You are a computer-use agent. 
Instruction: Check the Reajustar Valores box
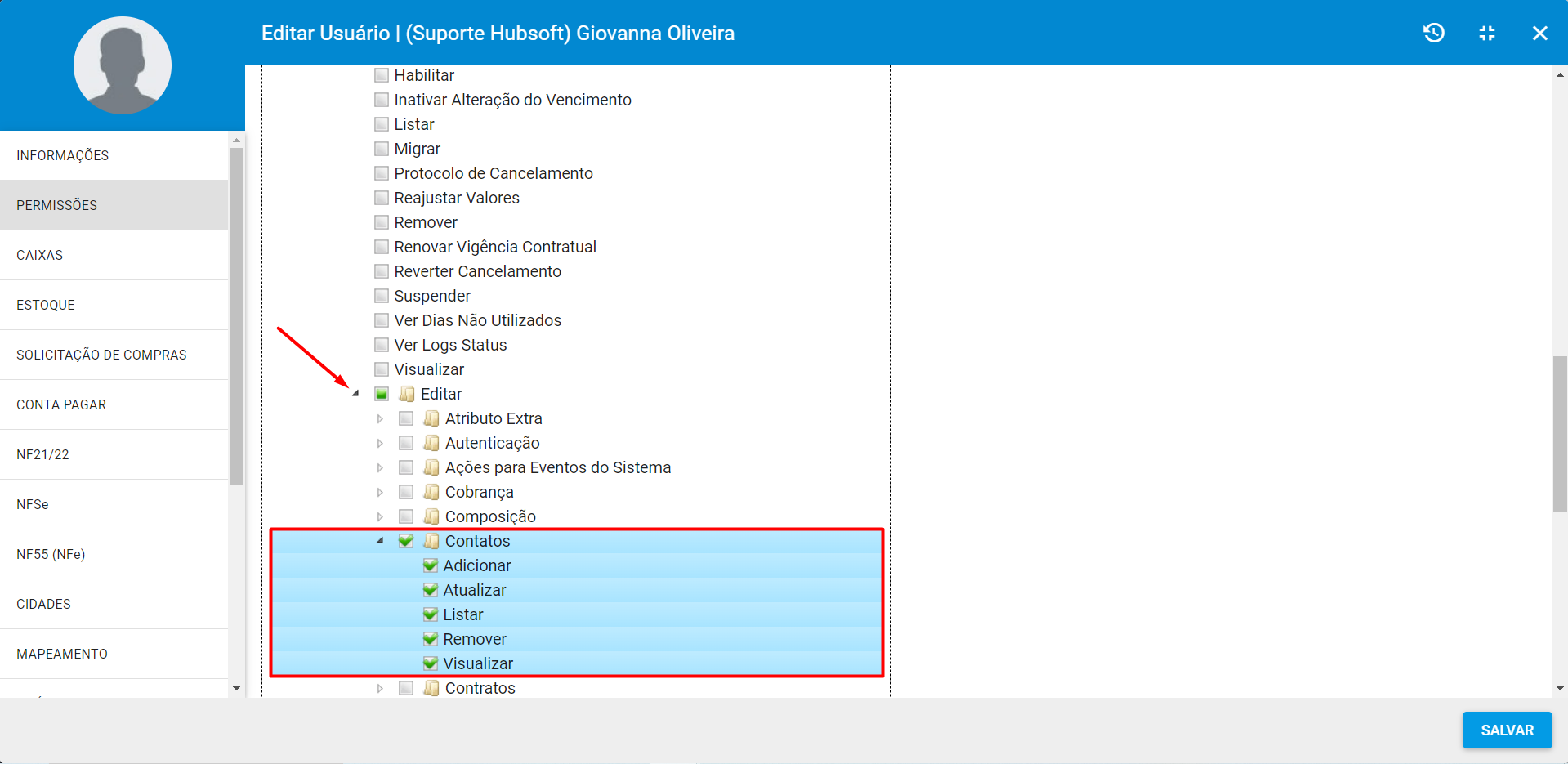[382, 198]
